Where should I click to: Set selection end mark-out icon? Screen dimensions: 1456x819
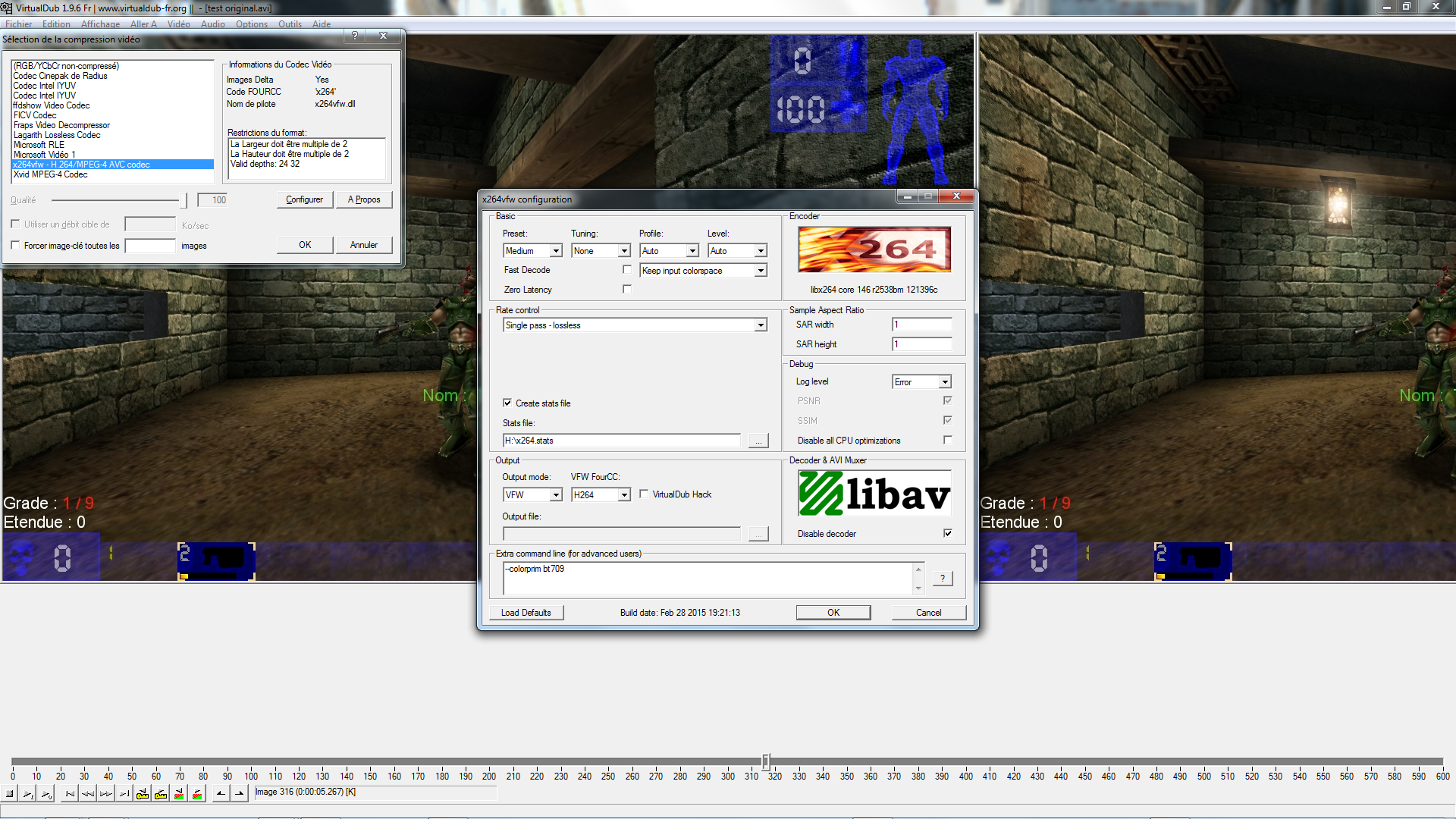point(239,793)
